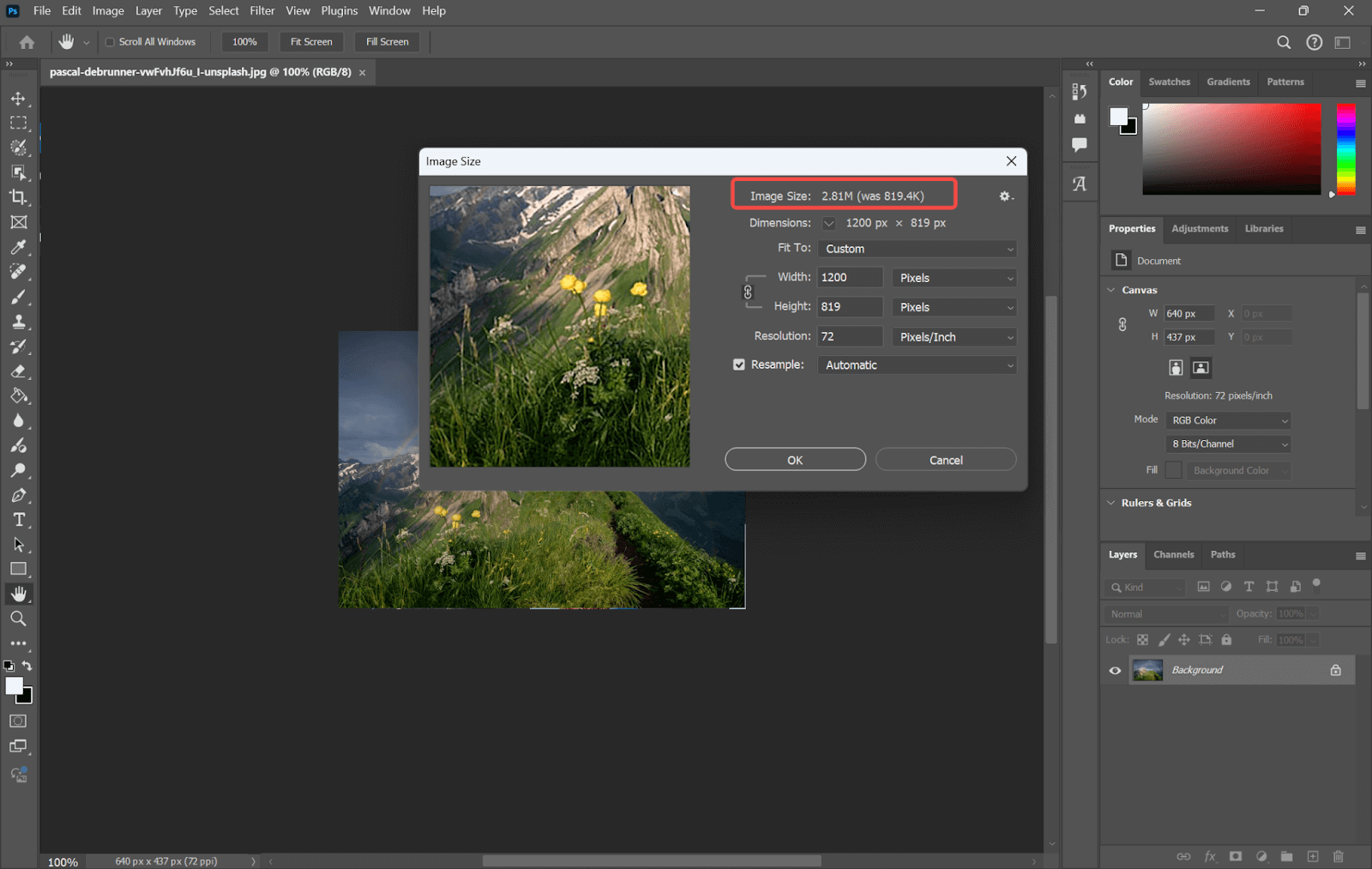This screenshot has height=869, width=1372.
Task: Confirm resize by clicking OK
Action: pos(794,459)
